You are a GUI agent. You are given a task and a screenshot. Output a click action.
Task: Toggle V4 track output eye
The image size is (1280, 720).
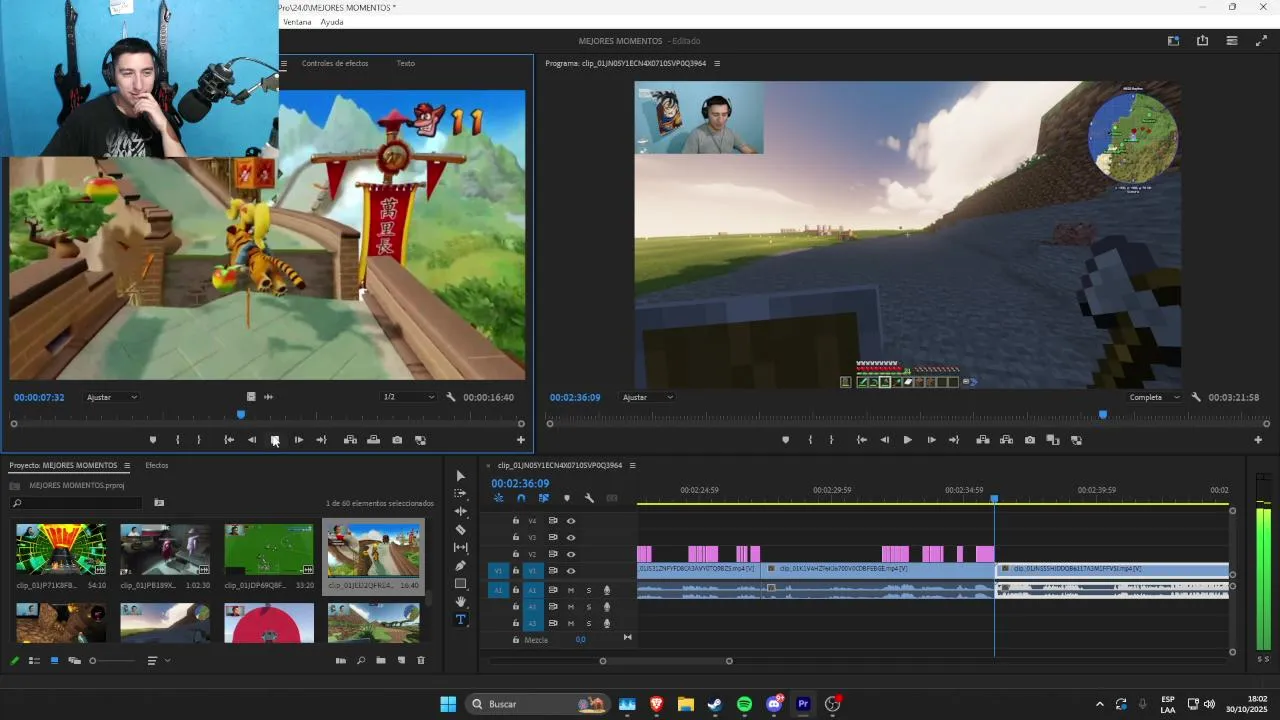pos(571,521)
